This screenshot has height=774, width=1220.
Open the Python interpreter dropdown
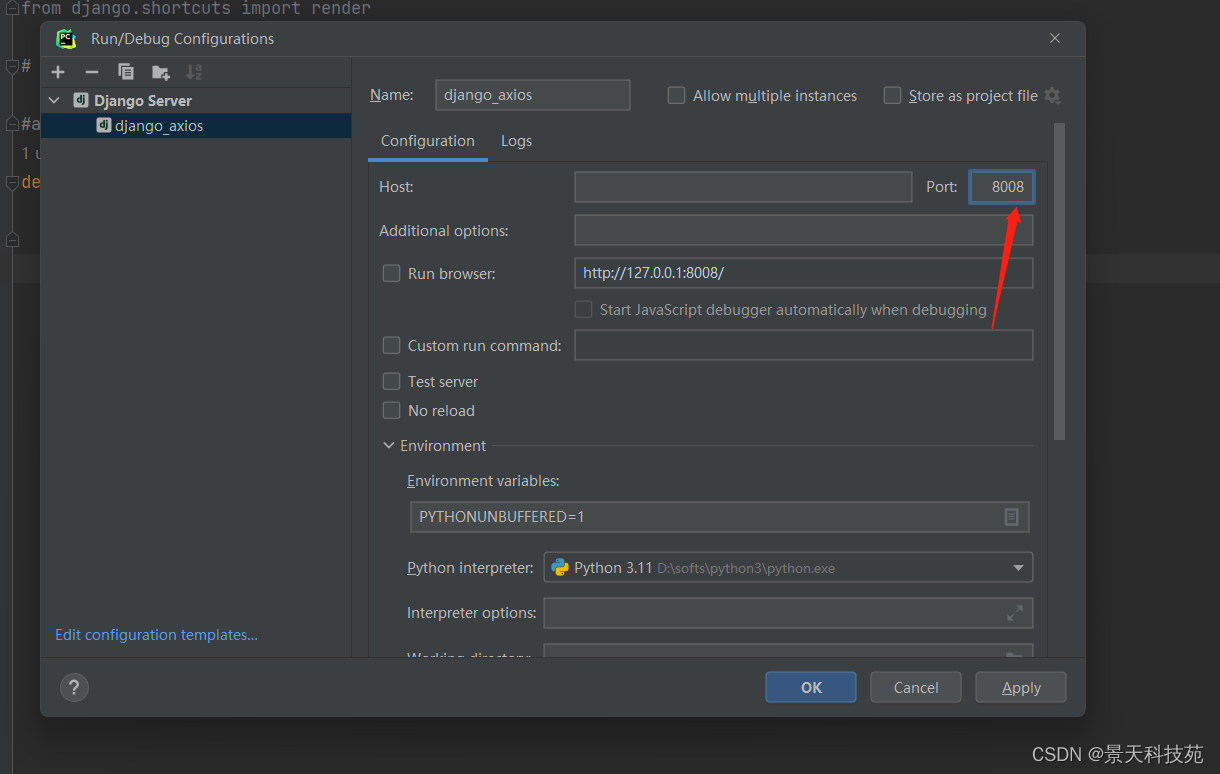click(x=788, y=567)
